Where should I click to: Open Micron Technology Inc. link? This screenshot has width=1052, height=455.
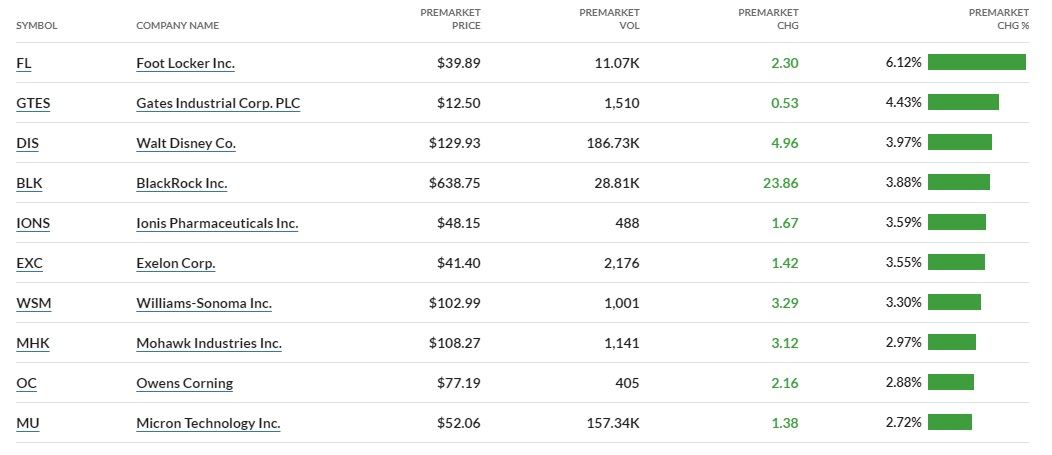coord(208,423)
